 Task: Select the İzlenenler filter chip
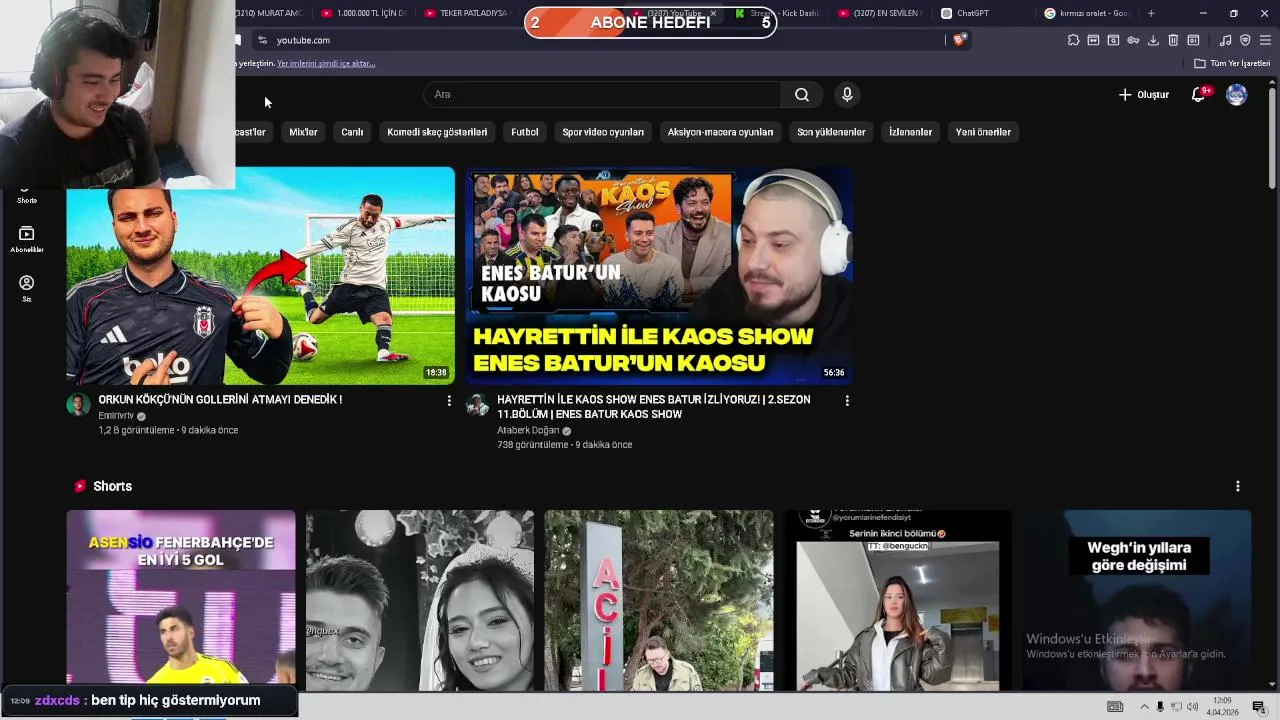tap(910, 132)
